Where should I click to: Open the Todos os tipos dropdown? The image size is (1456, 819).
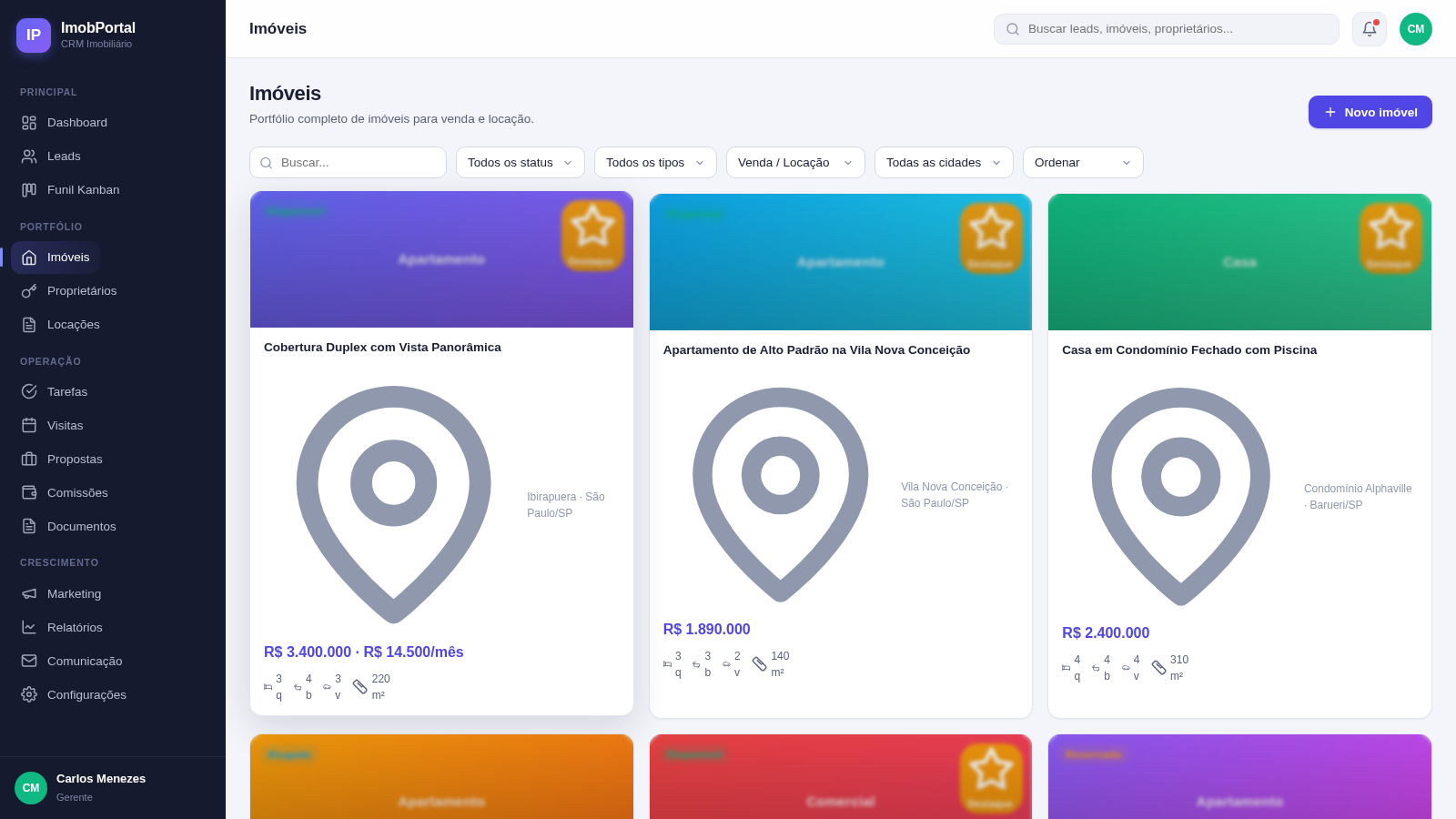[x=655, y=163]
